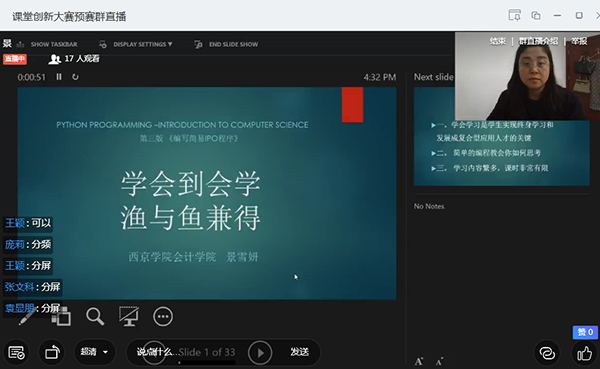
Task: Open more slide show options ellipsis
Action: click(x=163, y=317)
